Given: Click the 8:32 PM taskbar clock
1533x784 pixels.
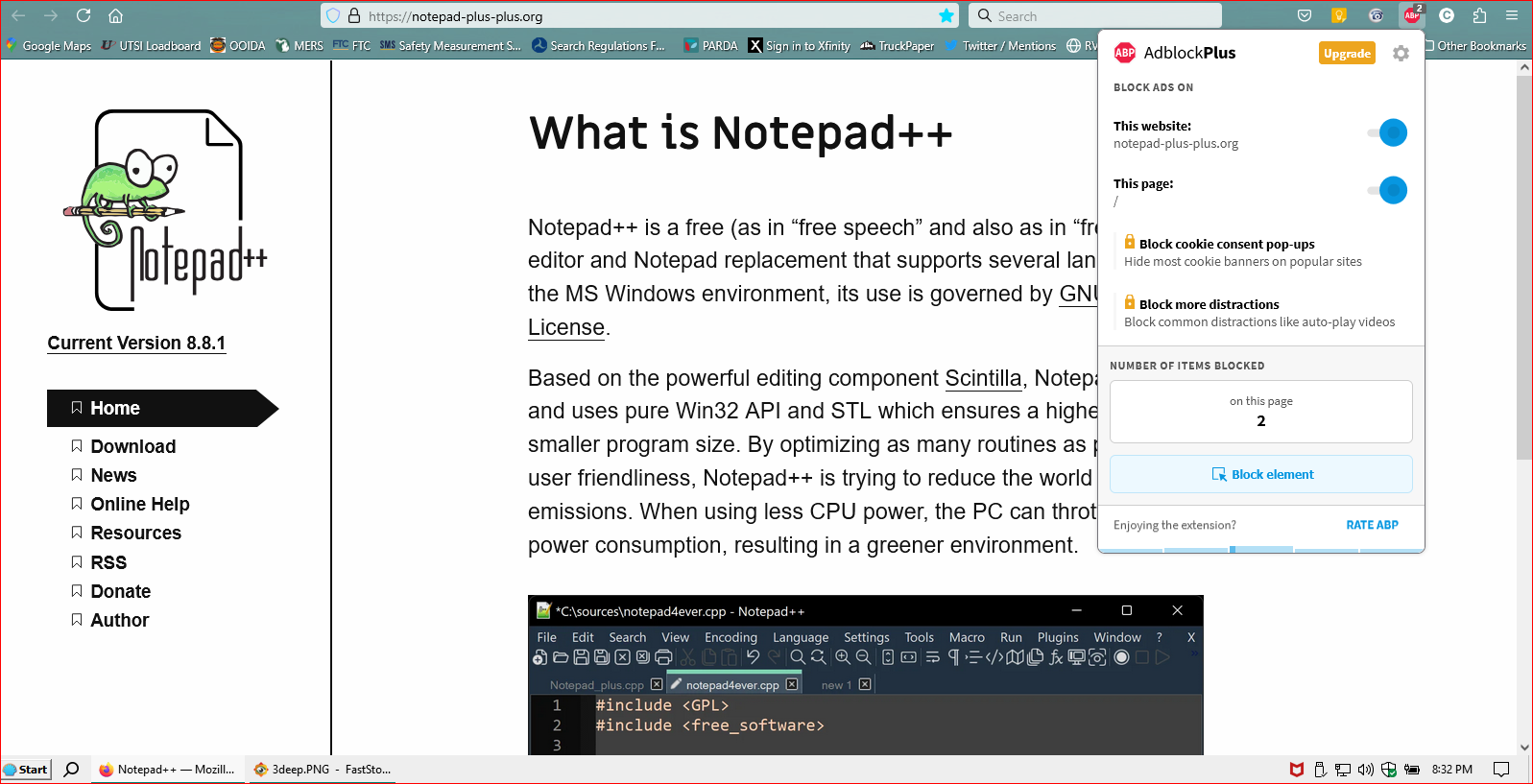Looking at the screenshot, I should 1451,769.
